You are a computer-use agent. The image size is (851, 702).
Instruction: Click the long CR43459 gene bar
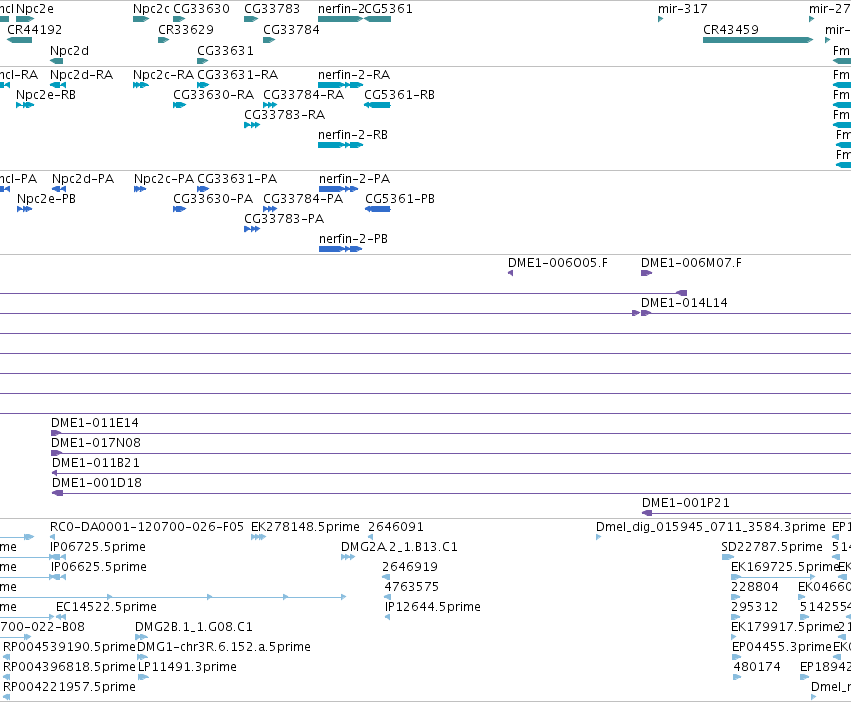click(758, 40)
